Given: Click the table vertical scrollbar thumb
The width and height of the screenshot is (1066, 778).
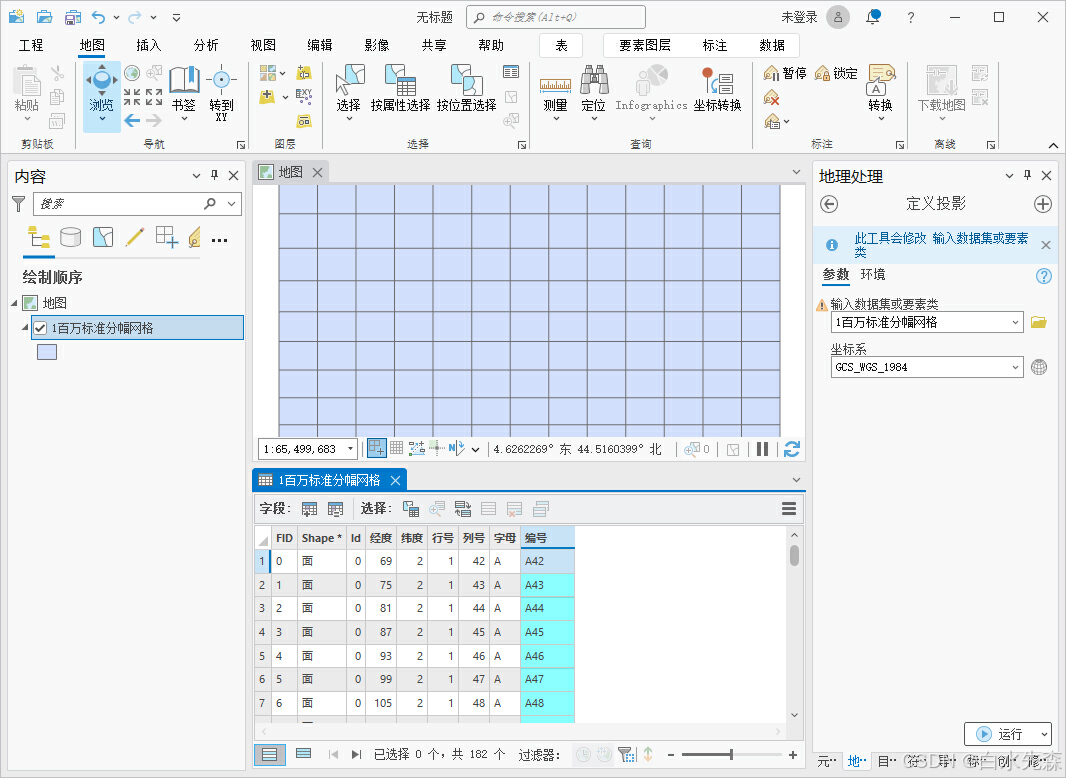Looking at the screenshot, I should [794, 556].
